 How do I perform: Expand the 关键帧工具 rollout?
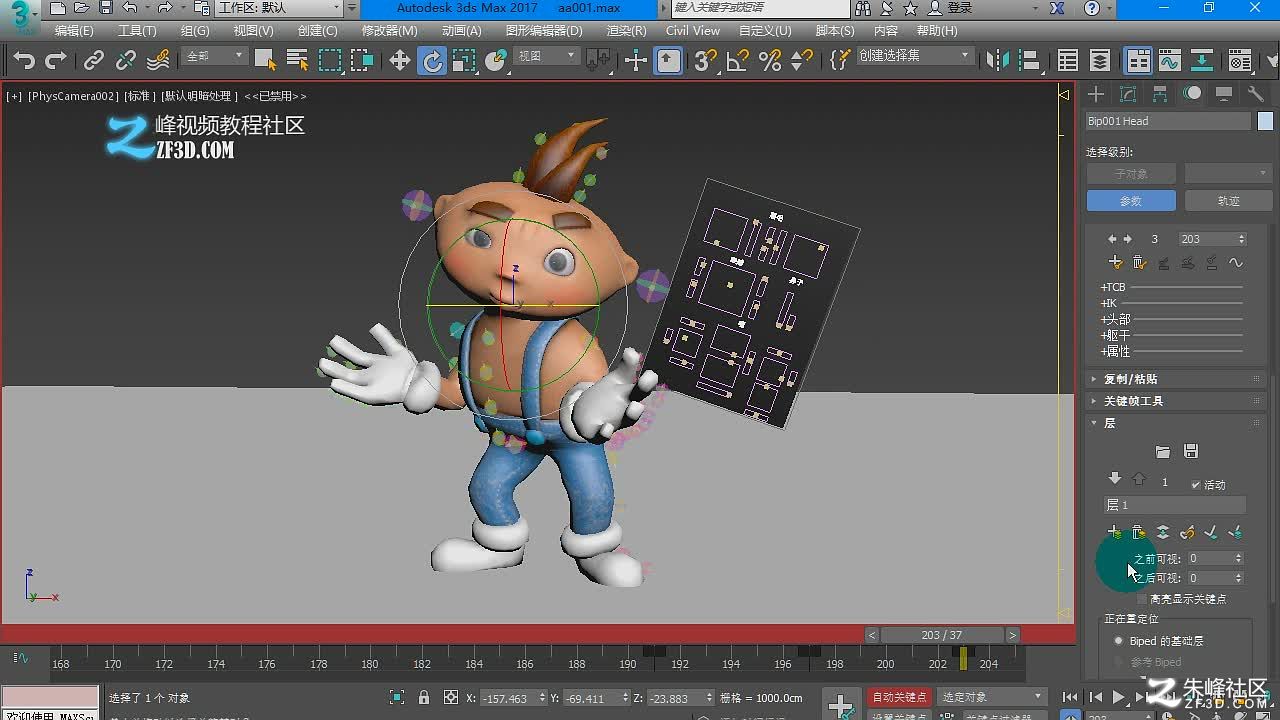pos(1176,401)
